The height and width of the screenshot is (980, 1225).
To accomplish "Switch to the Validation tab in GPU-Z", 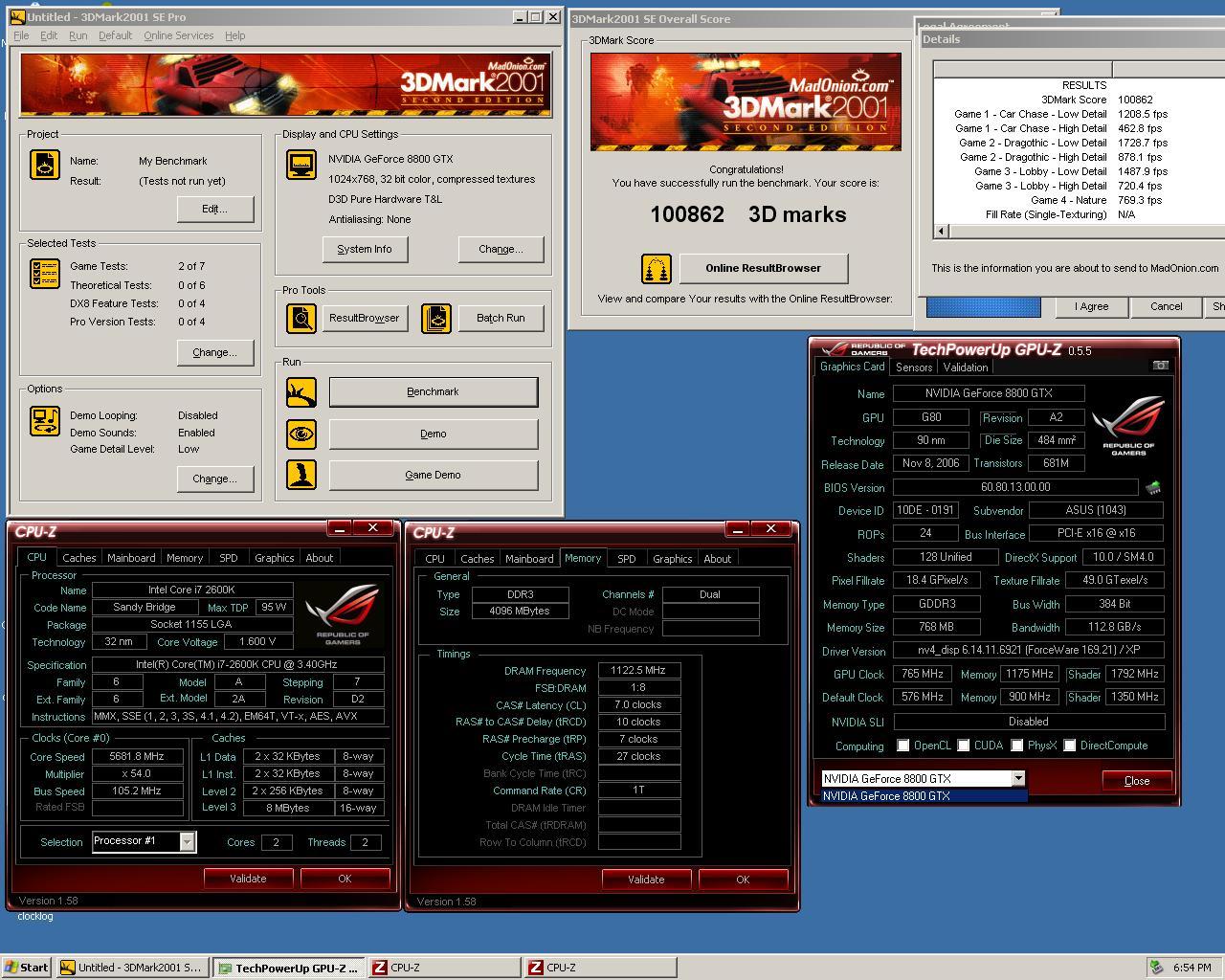I will tap(965, 367).
